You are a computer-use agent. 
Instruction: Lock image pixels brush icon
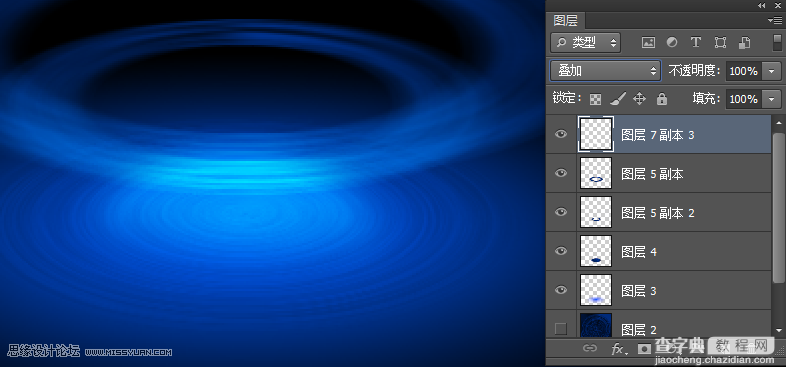pyautogui.click(x=618, y=99)
